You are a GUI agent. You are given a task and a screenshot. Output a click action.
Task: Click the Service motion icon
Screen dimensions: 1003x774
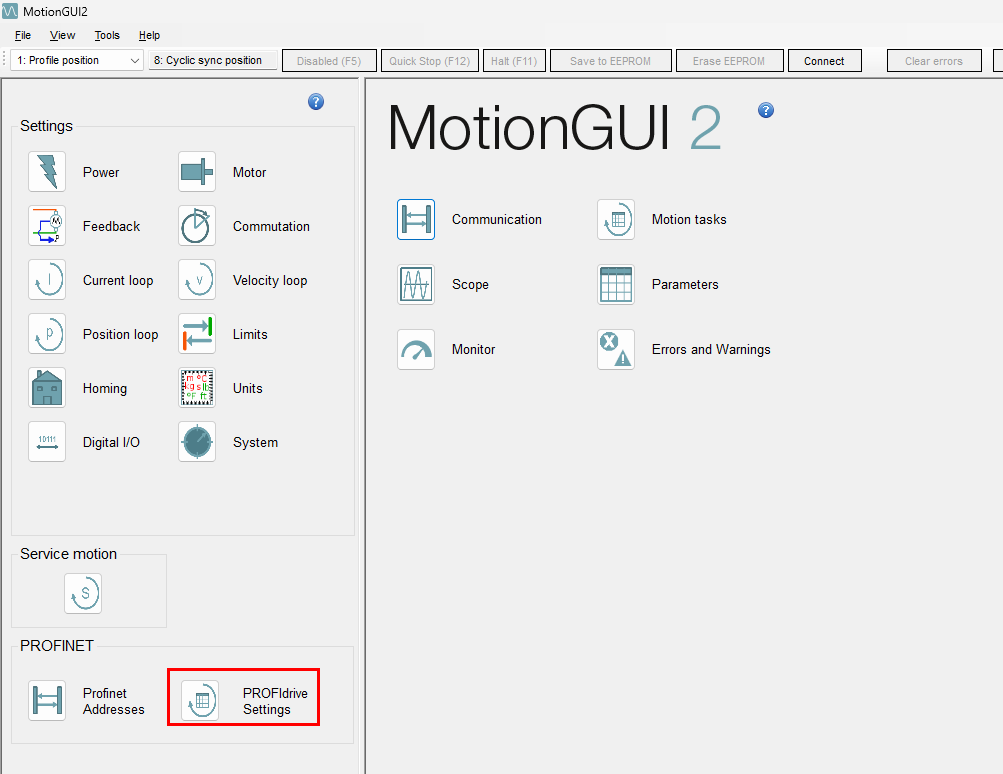[83, 594]
